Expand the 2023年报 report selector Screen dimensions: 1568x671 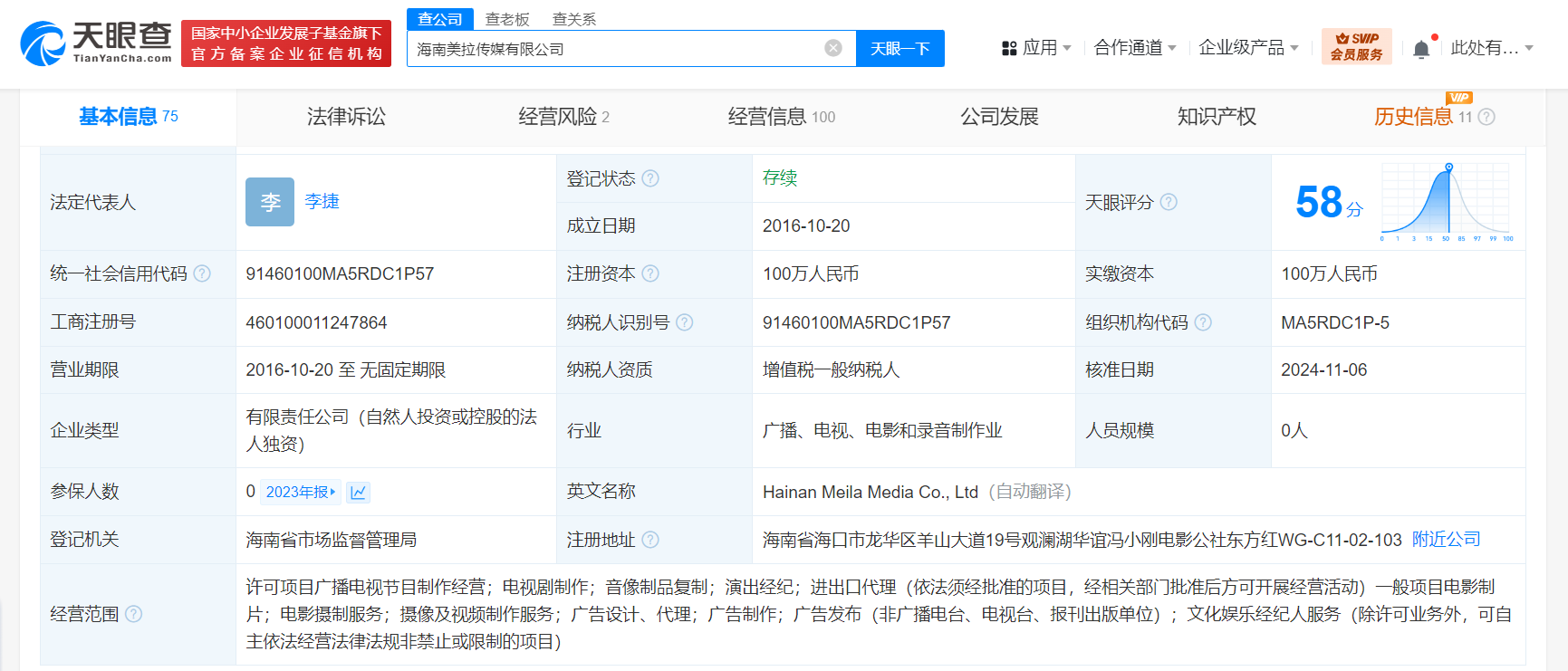click(x=301, y=493)
